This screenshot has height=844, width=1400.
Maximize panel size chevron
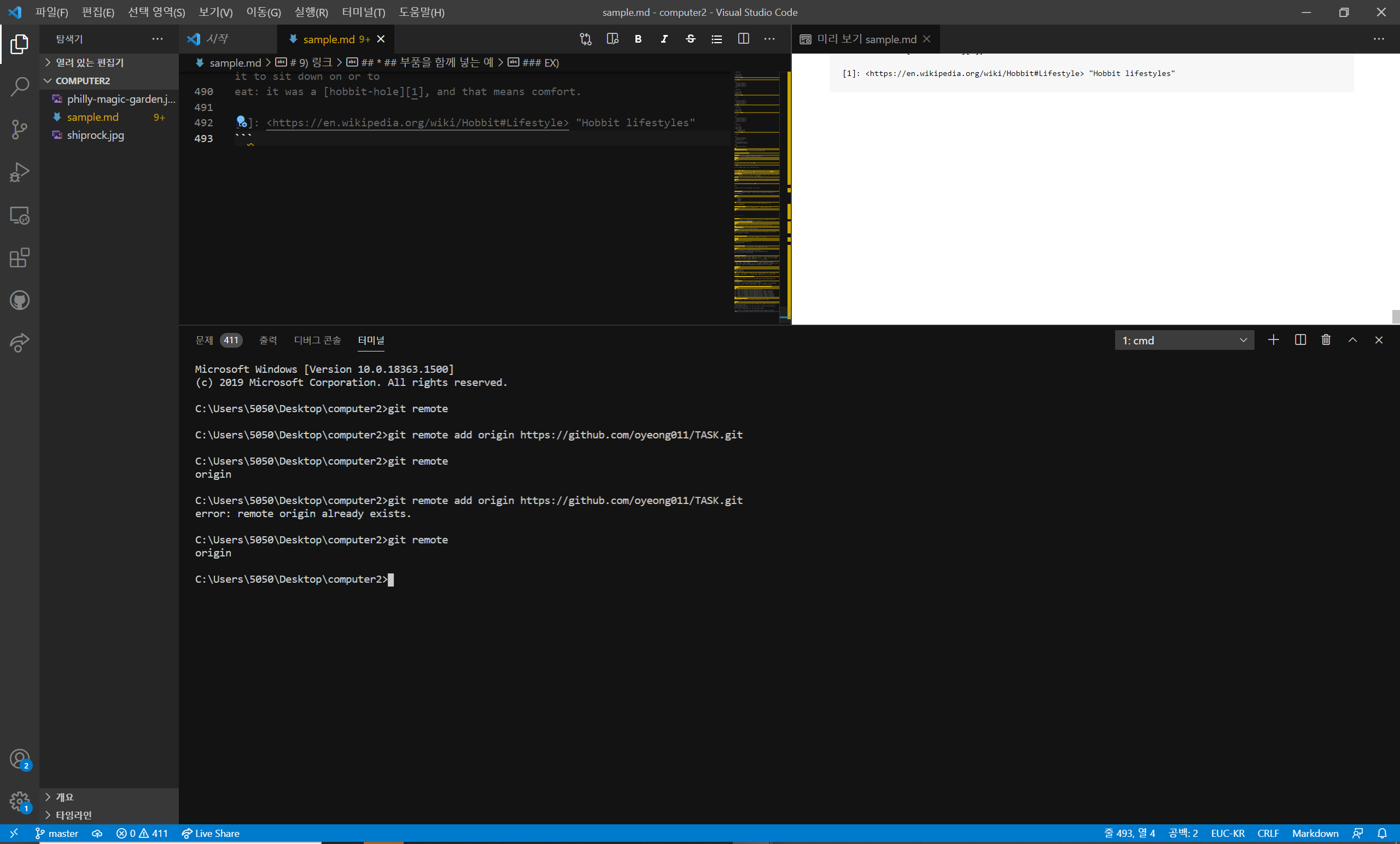tap(1353, 340)
